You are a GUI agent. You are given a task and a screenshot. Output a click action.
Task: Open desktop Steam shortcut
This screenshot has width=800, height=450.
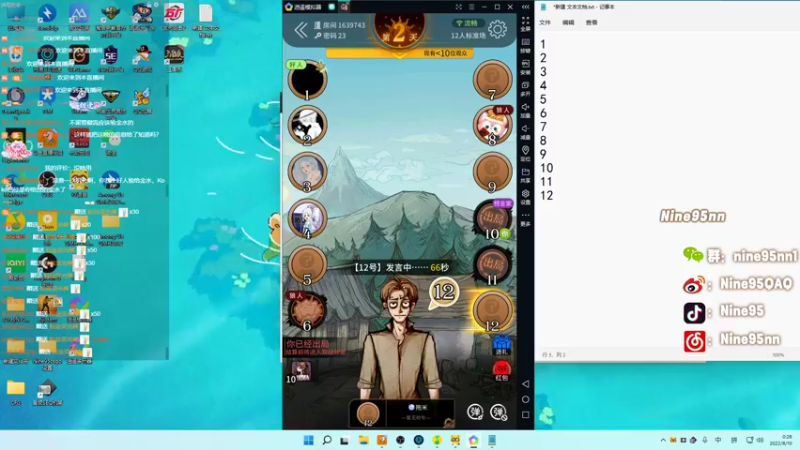point(79,97)
